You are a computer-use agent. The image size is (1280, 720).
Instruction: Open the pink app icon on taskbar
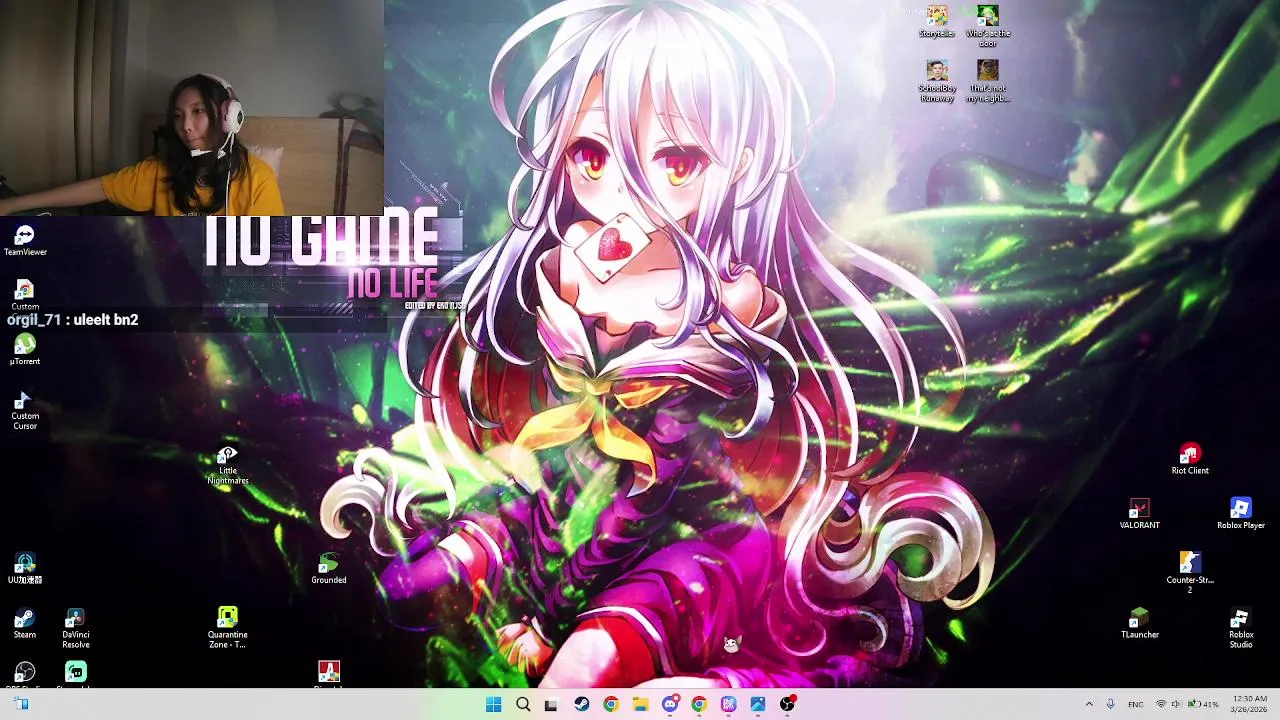click(729, 705)
